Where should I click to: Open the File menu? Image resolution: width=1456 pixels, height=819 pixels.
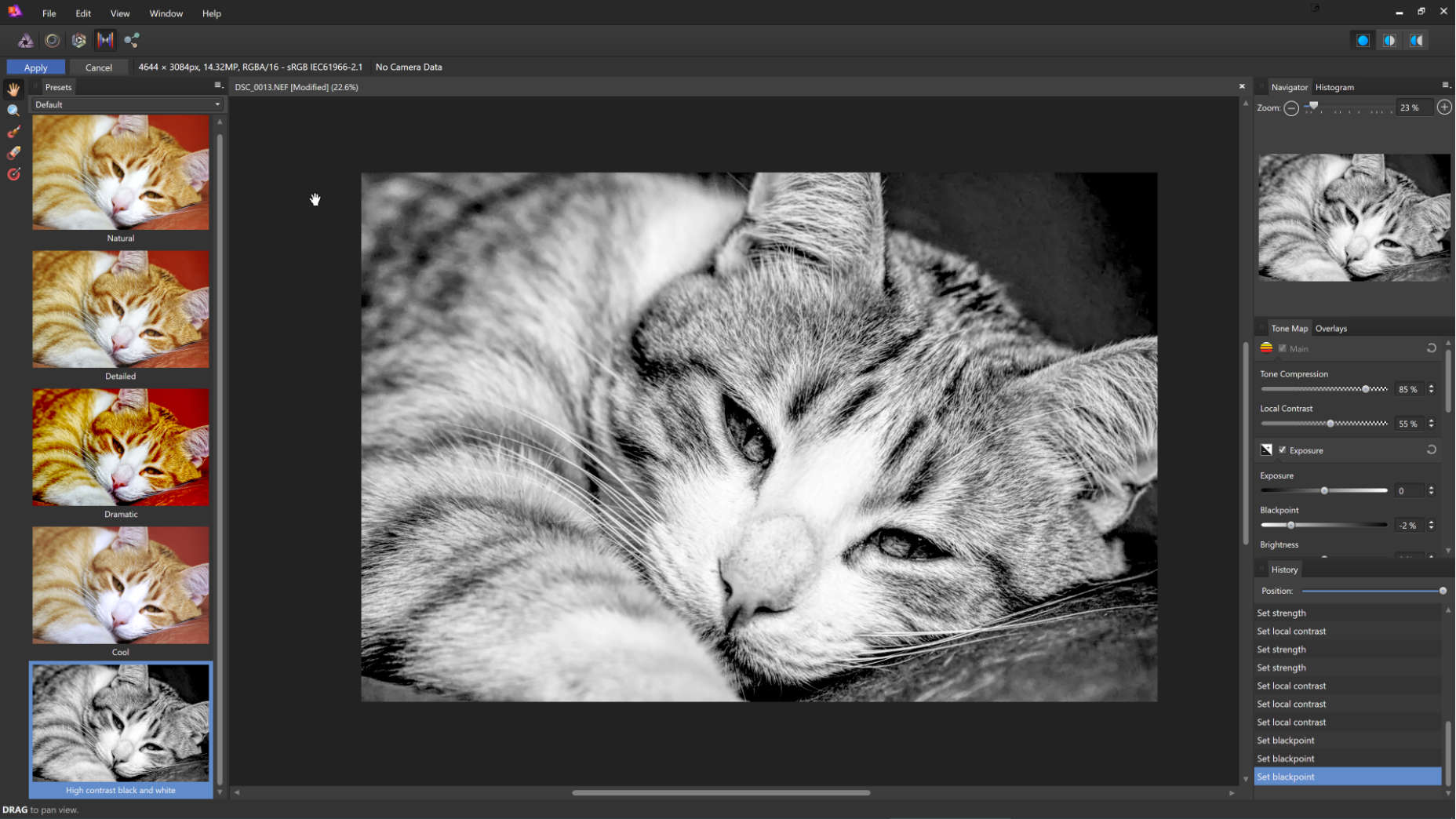pyautogui.click(x=49, y=13)
